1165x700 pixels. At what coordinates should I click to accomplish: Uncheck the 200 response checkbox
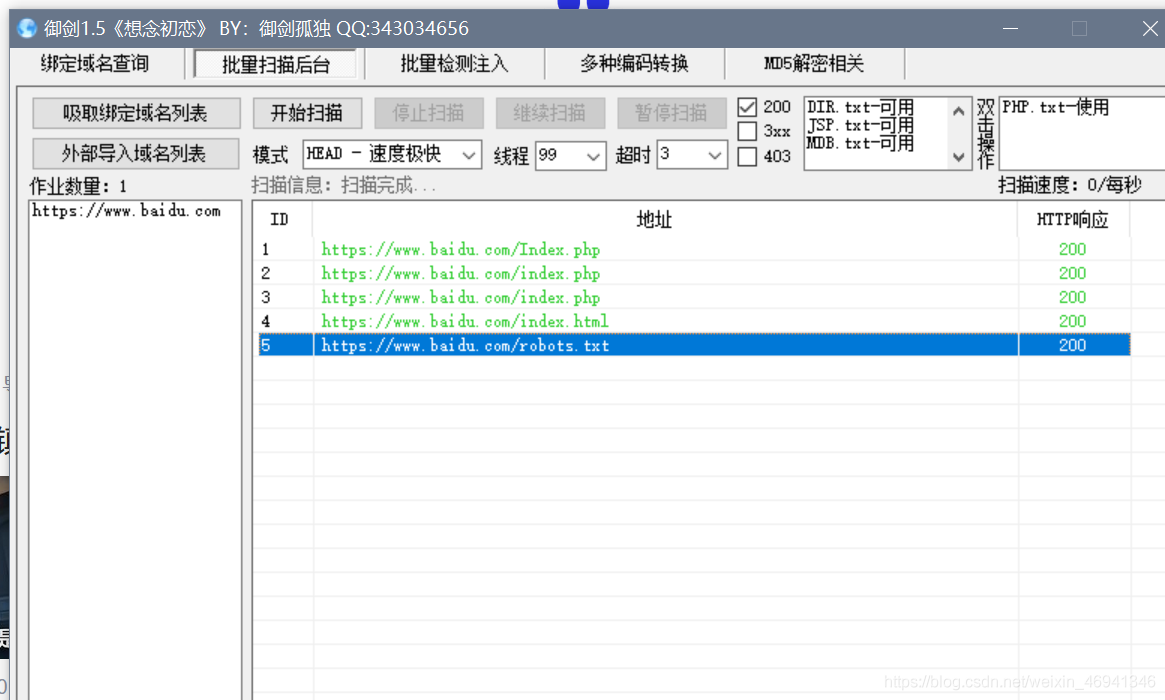click(x=747, y=107)
